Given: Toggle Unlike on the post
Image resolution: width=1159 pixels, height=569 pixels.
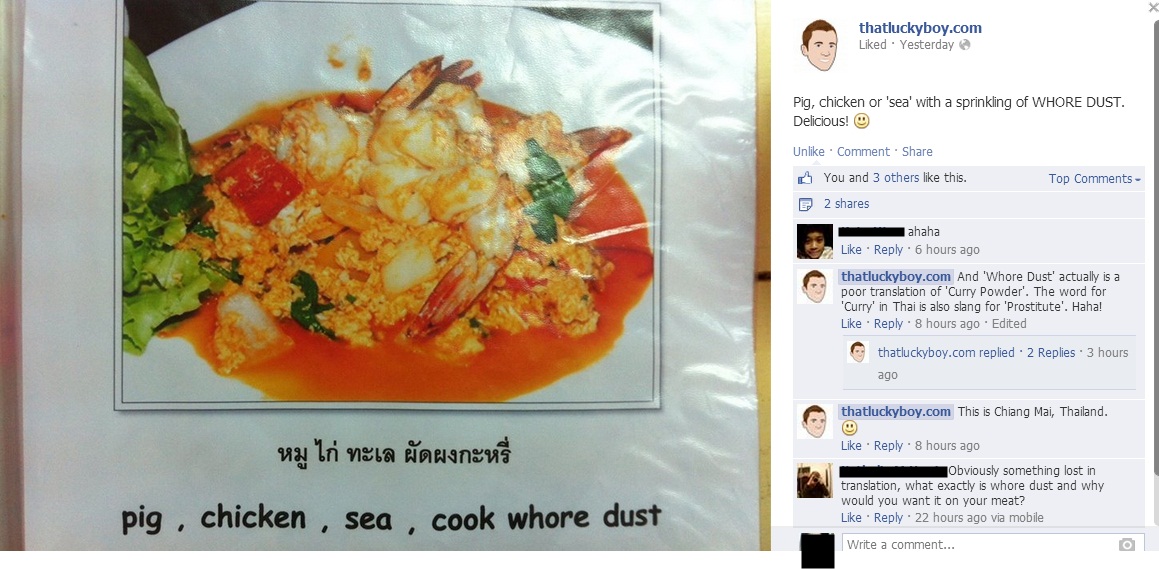Looking at the screenshot, I should point(809,151).
